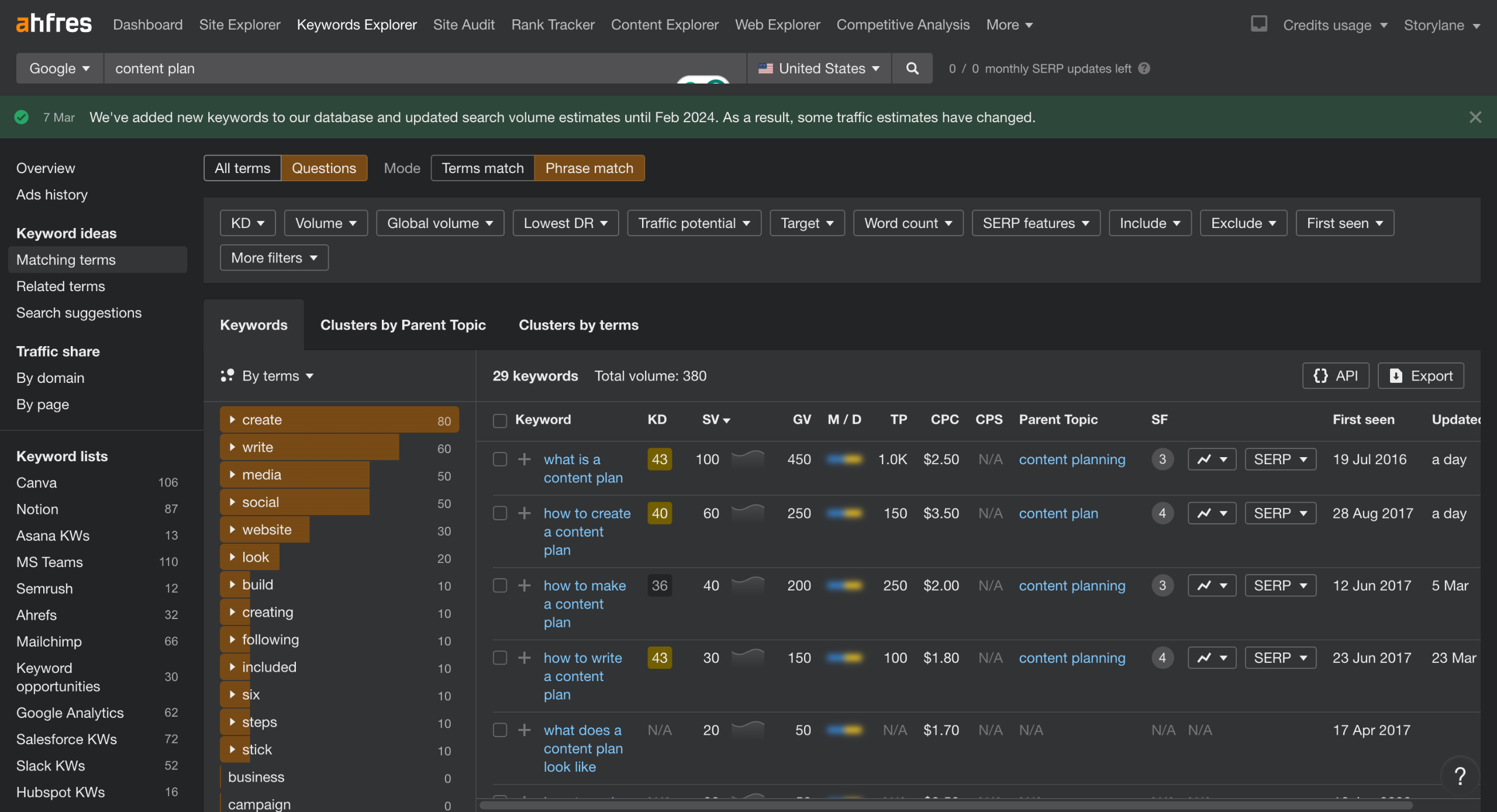This screenshot has width=1497, height=812.
Task: Open trend chart button for 'what is a content plan'
Action: coord(1212,459)
